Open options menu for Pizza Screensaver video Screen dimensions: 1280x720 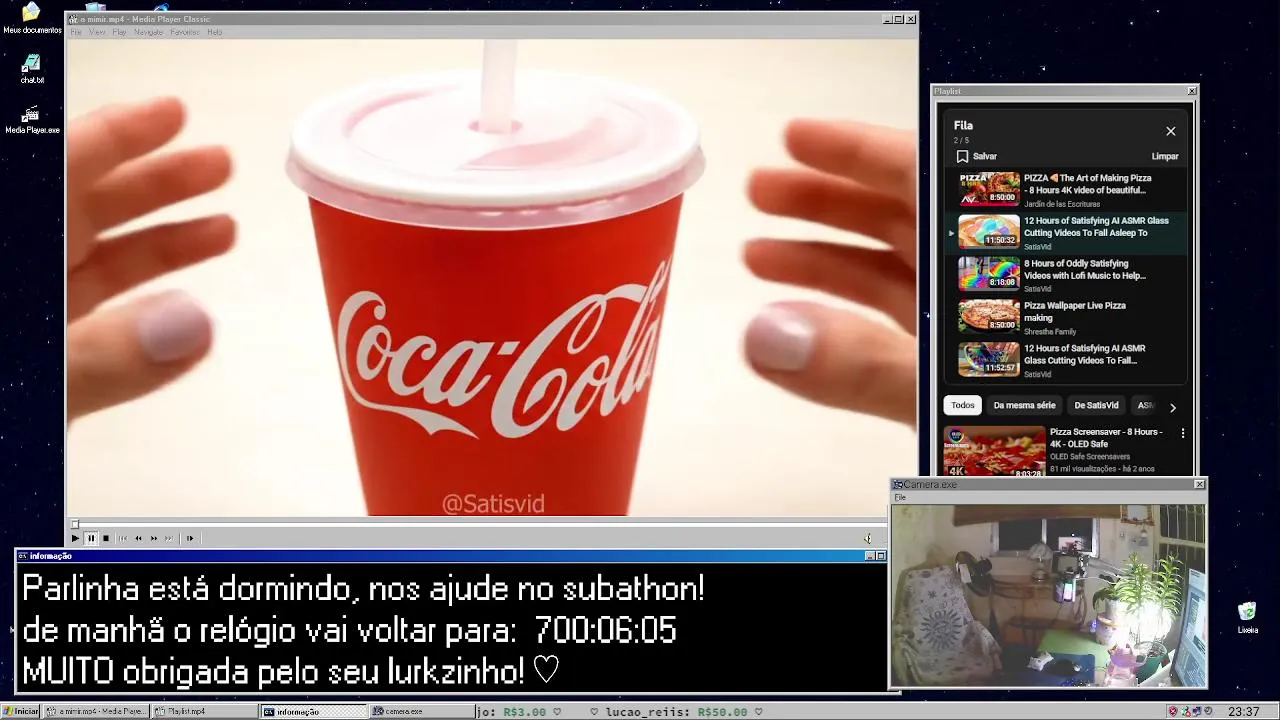1183,434
